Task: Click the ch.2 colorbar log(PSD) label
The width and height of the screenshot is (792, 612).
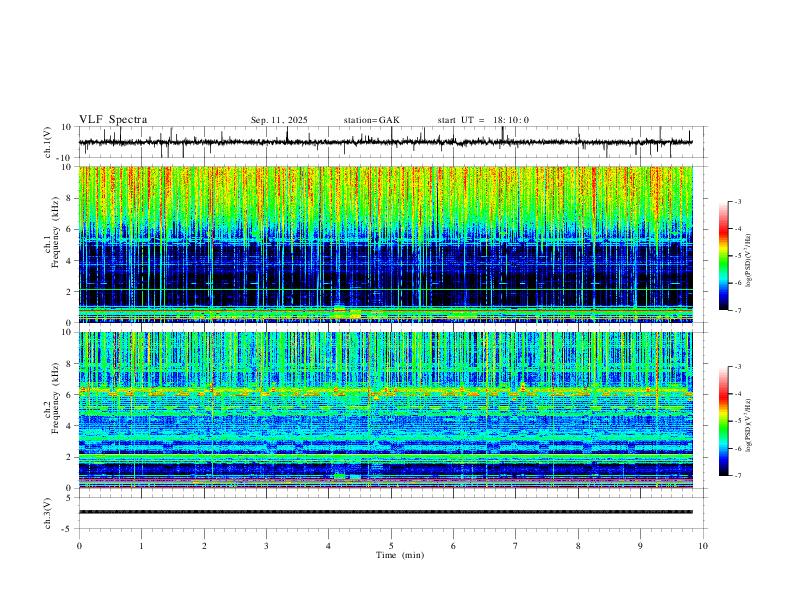Action: (748, 426)
